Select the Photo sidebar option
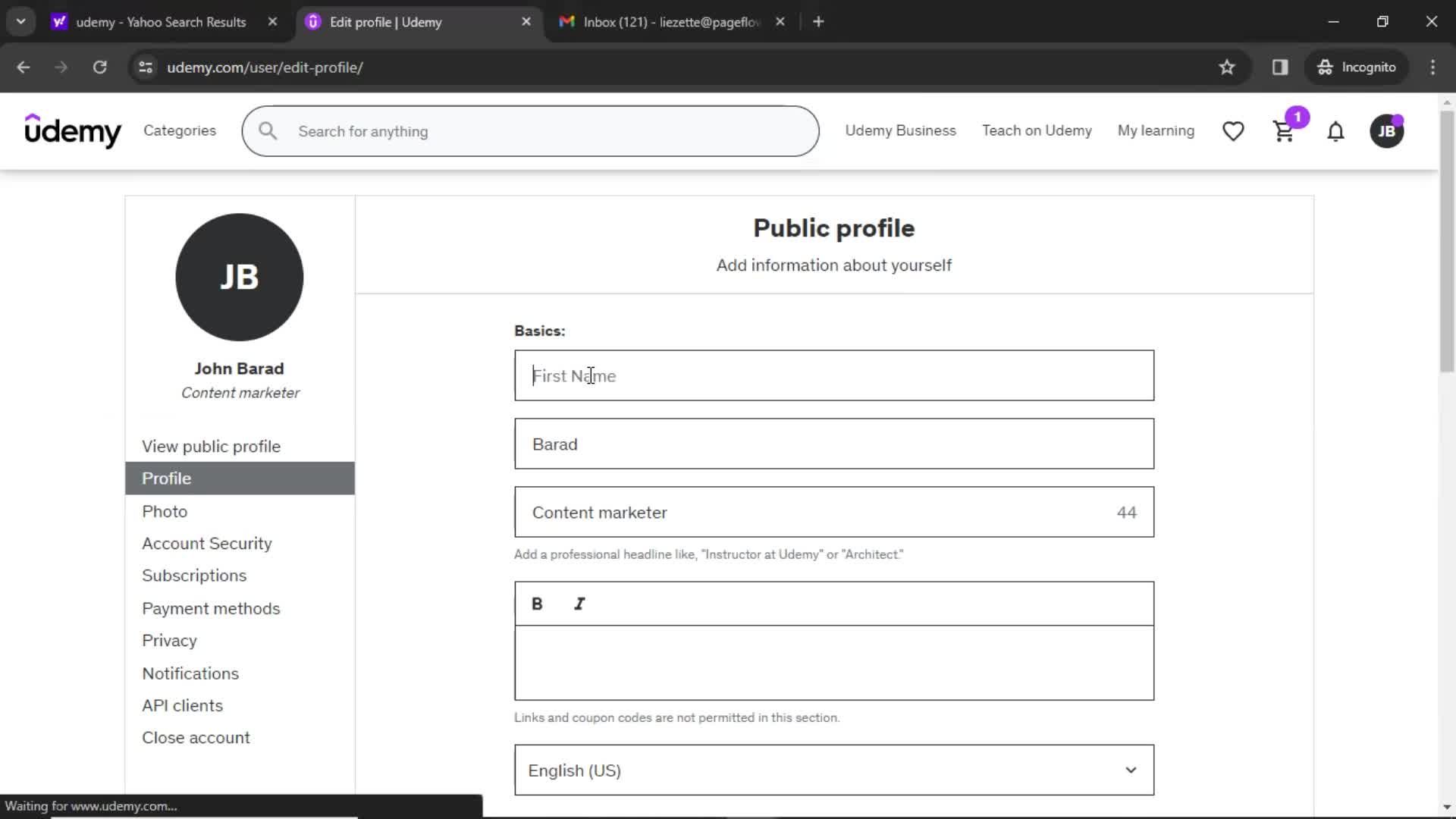 [x=164, y=511]
